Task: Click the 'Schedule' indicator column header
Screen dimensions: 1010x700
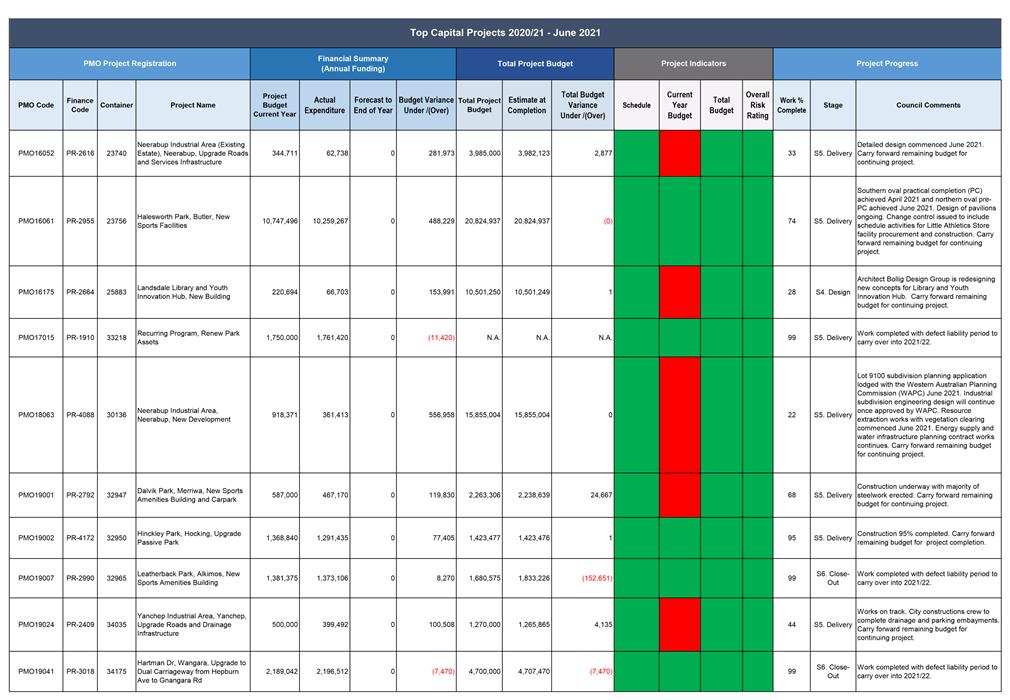Action: tap(636, 105)
